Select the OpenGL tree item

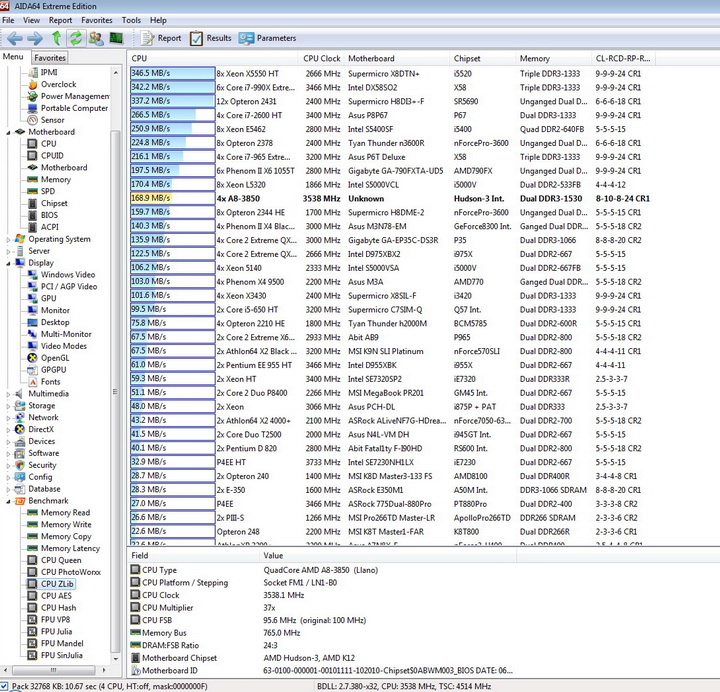coord(49,358)
